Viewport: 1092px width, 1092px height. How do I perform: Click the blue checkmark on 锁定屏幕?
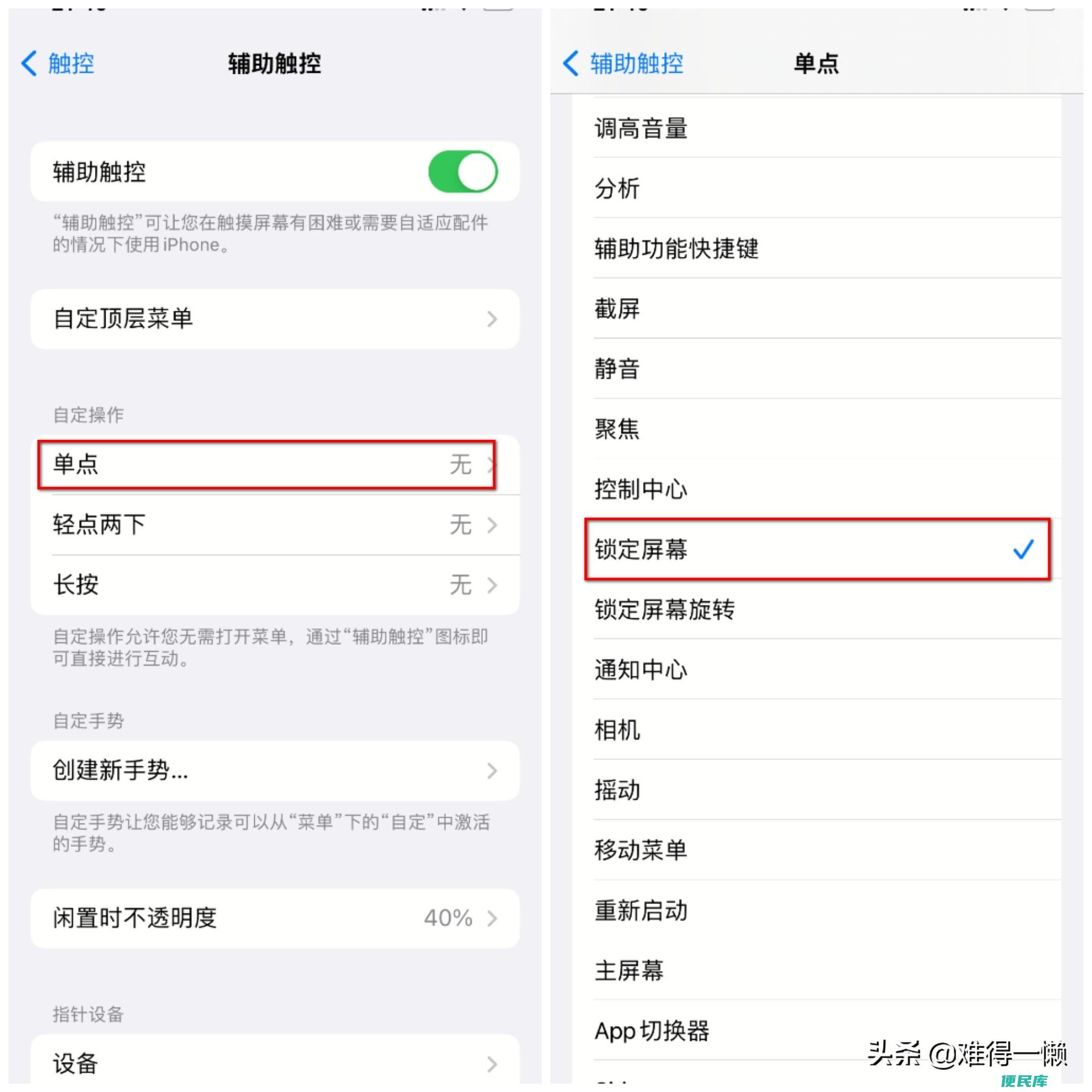click(x=1023, y=550)
